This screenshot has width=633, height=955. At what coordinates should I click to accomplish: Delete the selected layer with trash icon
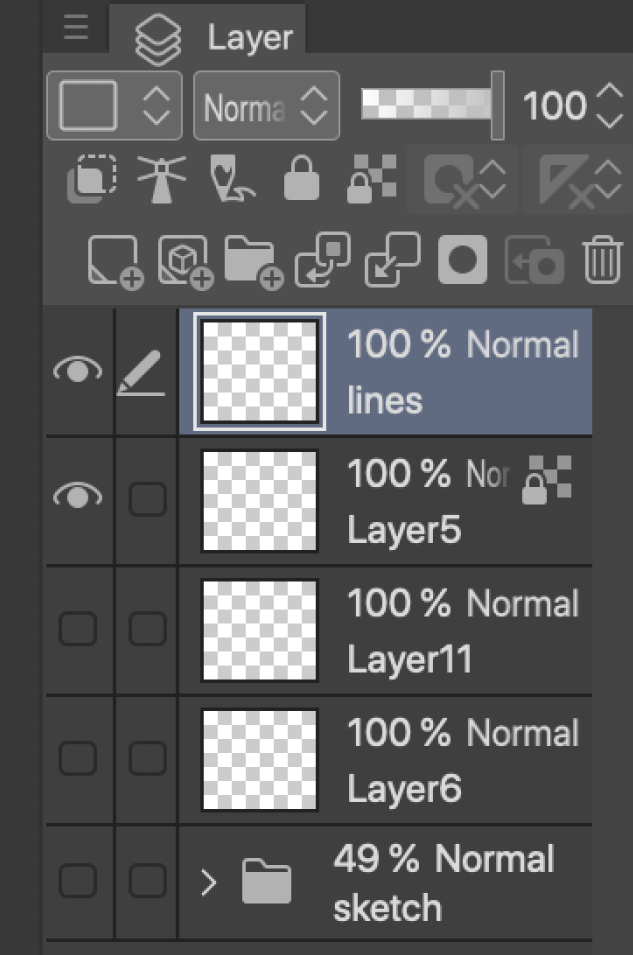pos(602,261)
